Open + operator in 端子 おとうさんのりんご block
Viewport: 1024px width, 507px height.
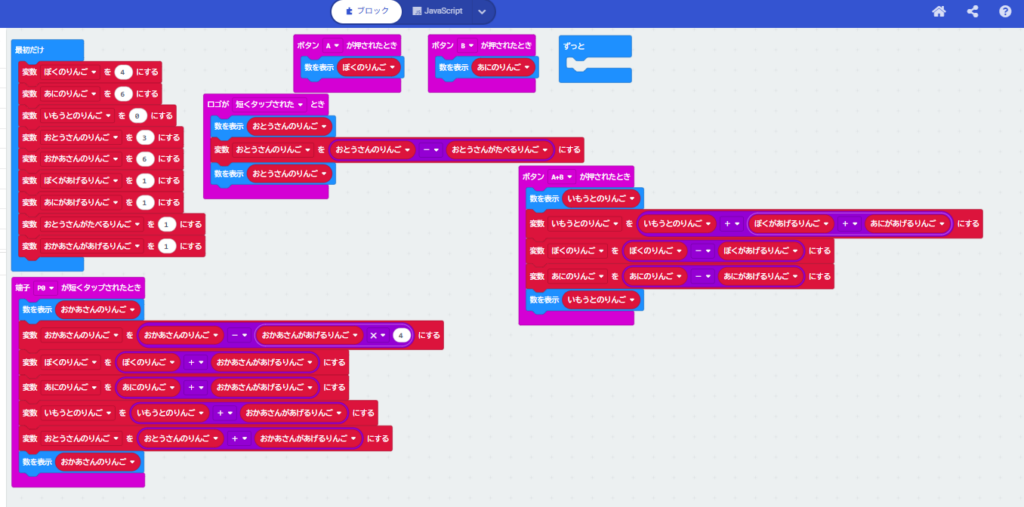tap(239, 438)
